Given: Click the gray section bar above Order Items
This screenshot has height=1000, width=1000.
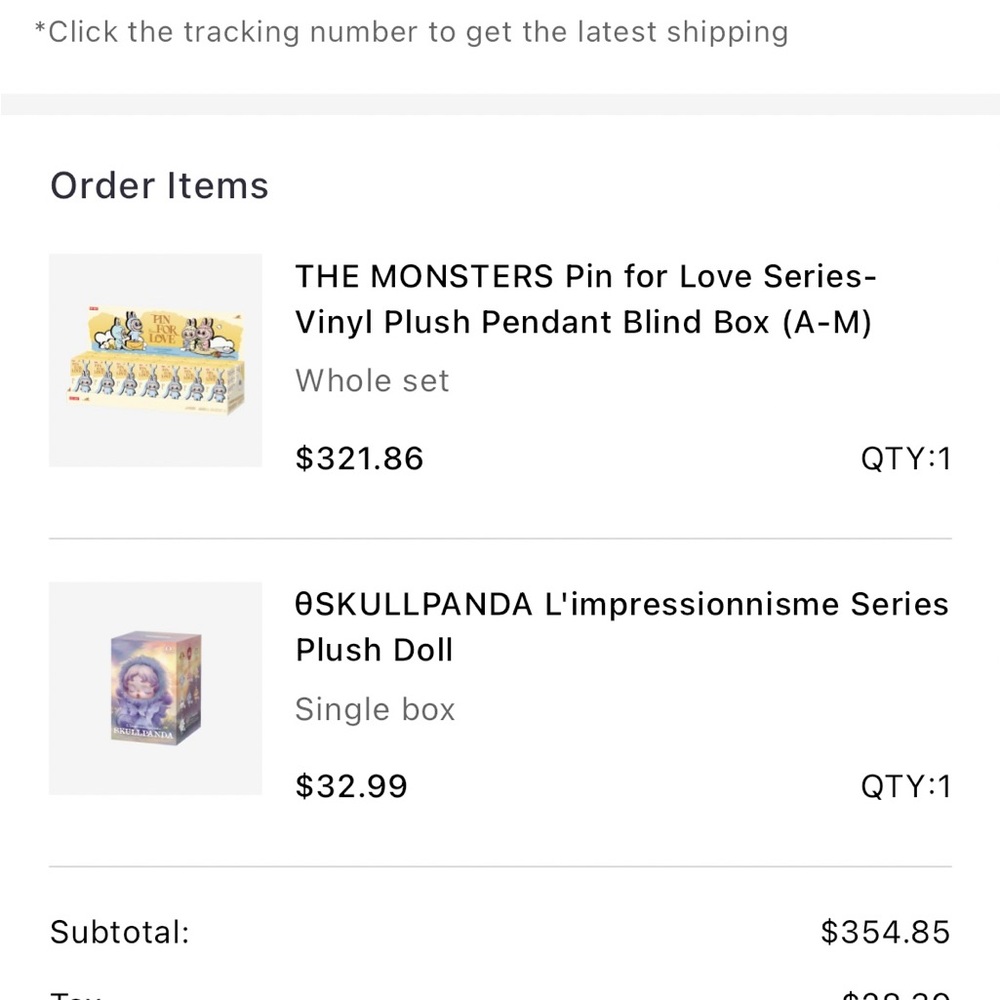Looking at the screenshot, I should point(500,105).
